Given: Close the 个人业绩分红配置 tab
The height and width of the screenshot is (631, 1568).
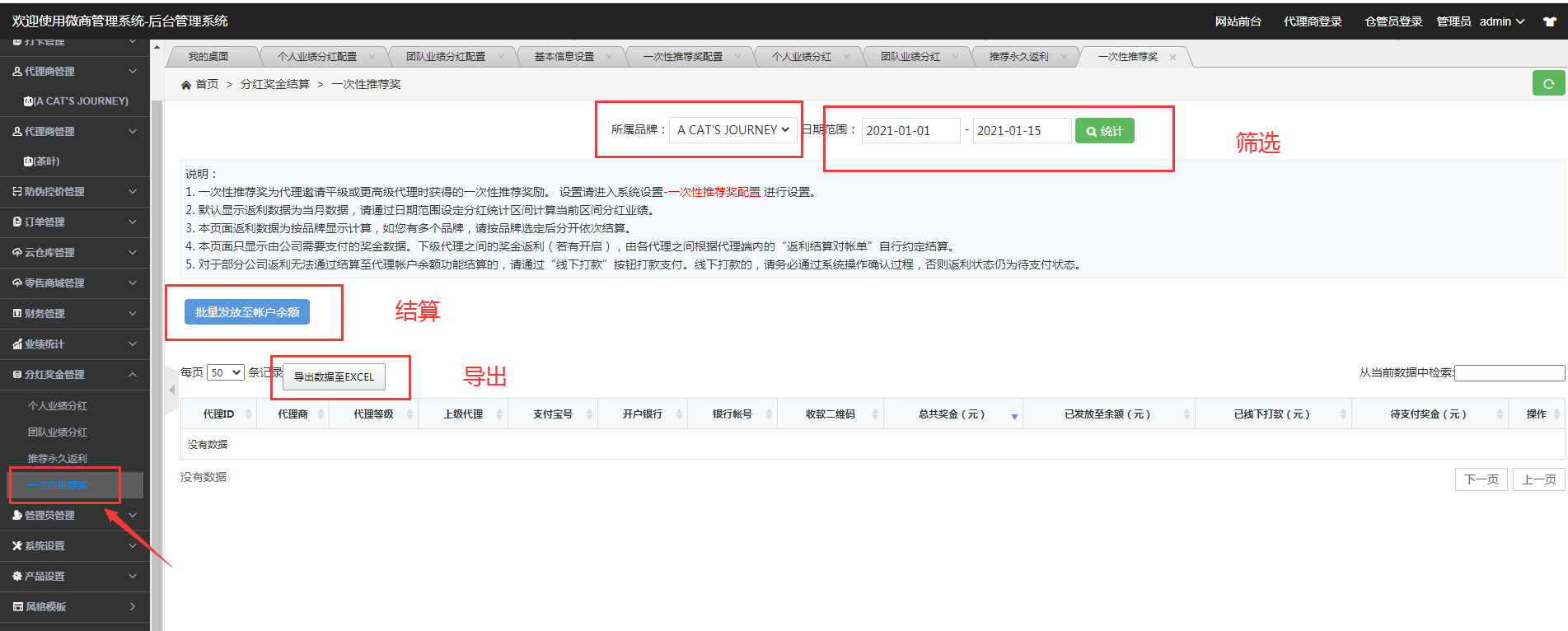Looking at the screenshot, I should [372, 57].
